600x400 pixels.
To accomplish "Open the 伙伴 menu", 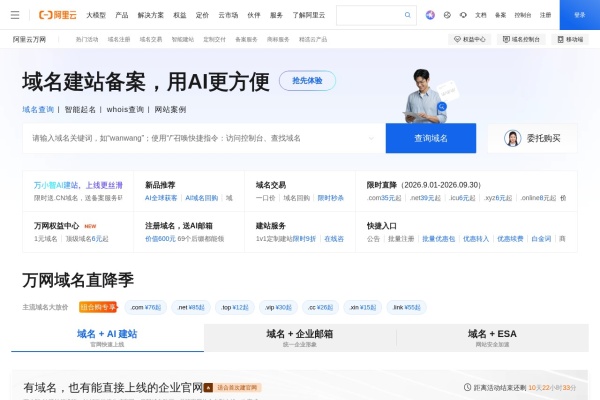I will click(x=254, y=15).
